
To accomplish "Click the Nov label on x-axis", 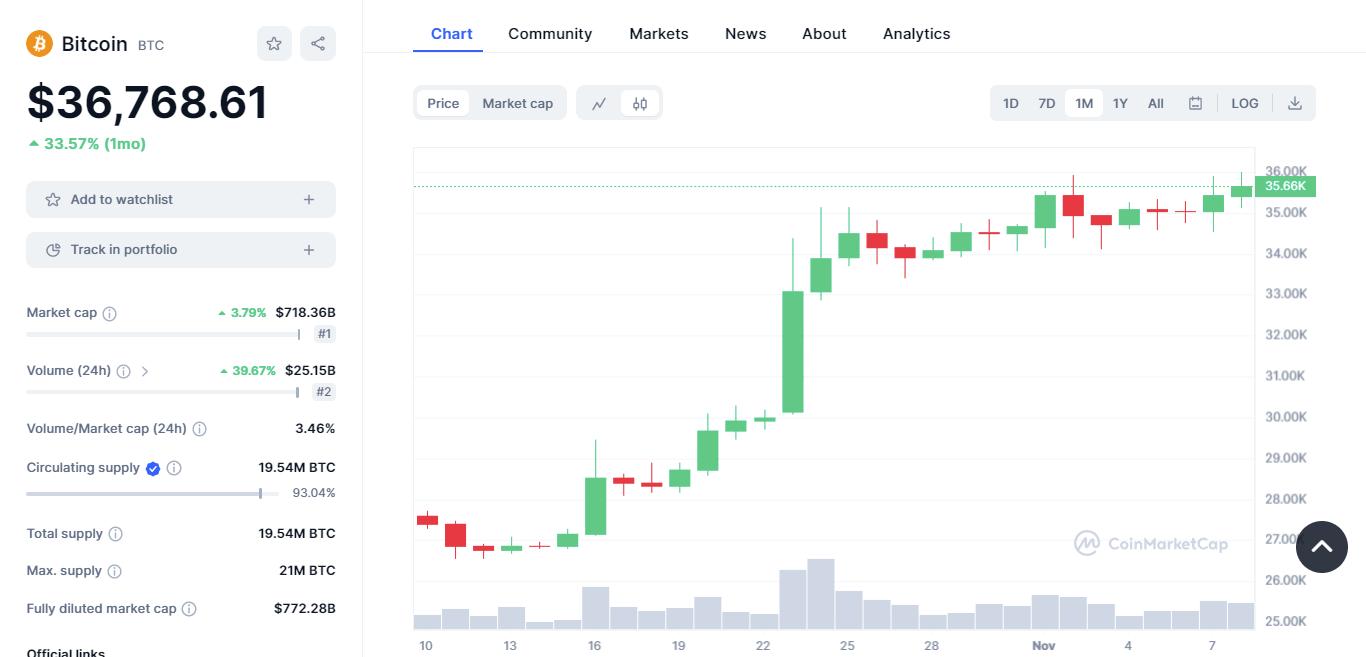I will coord(1044,646).
